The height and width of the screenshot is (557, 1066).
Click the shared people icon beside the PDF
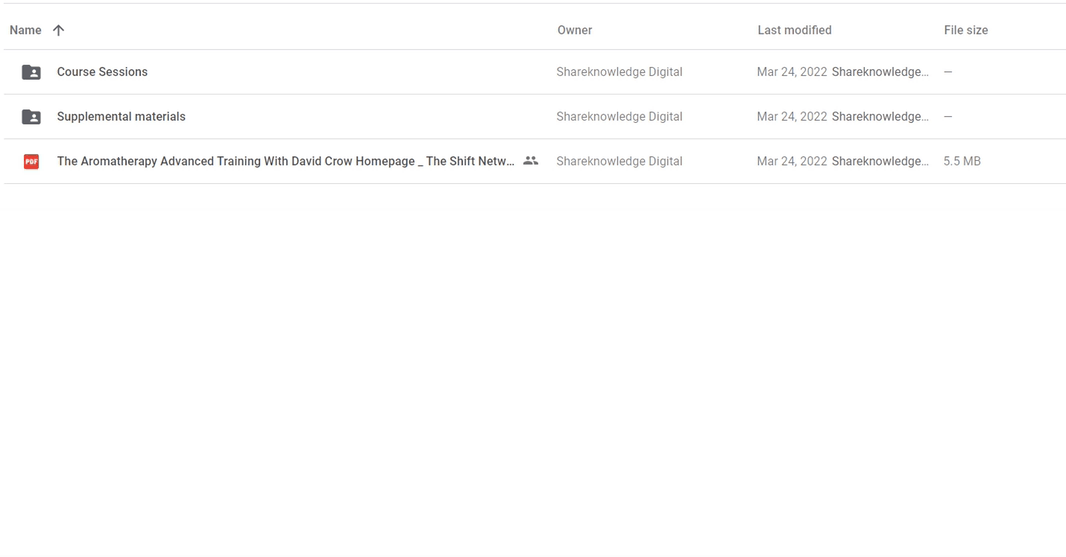tap(530, 161)
